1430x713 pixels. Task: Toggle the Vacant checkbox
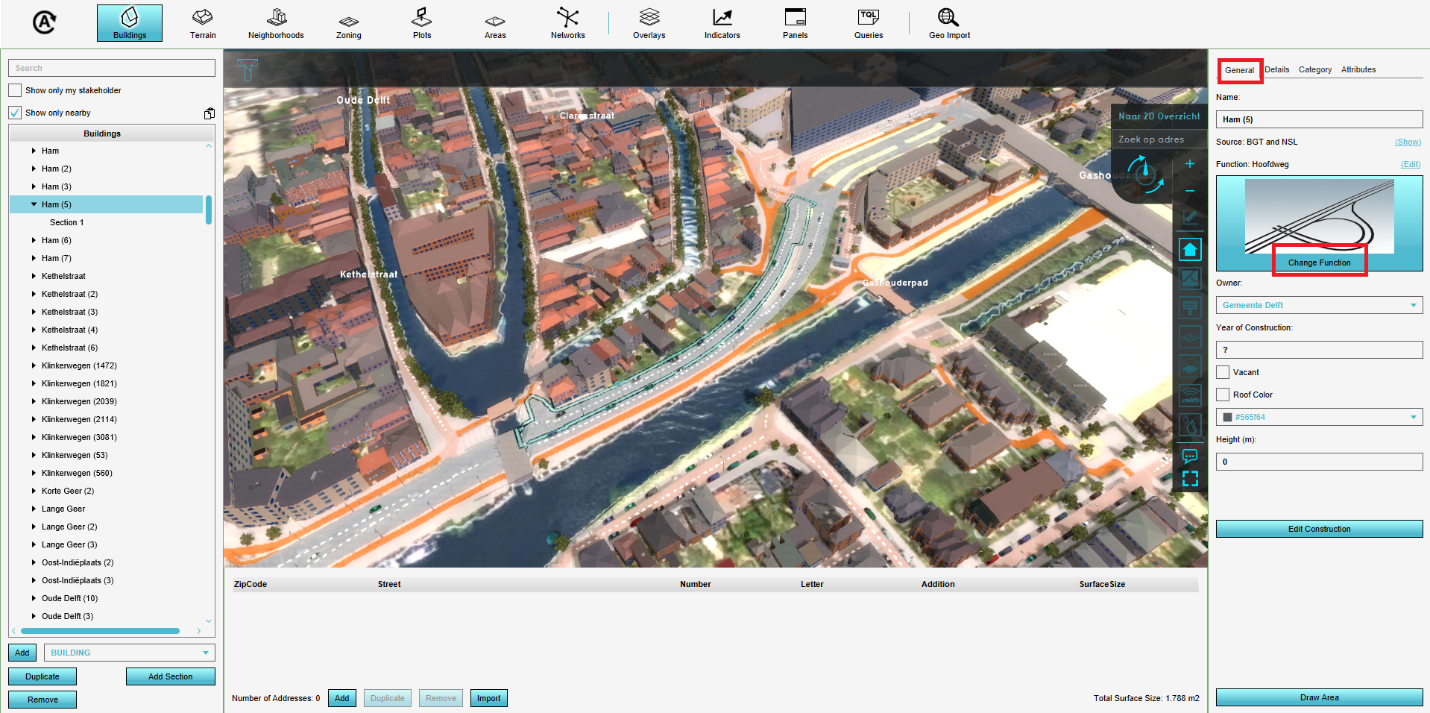pyautogui.click(x=1223, y=372)
